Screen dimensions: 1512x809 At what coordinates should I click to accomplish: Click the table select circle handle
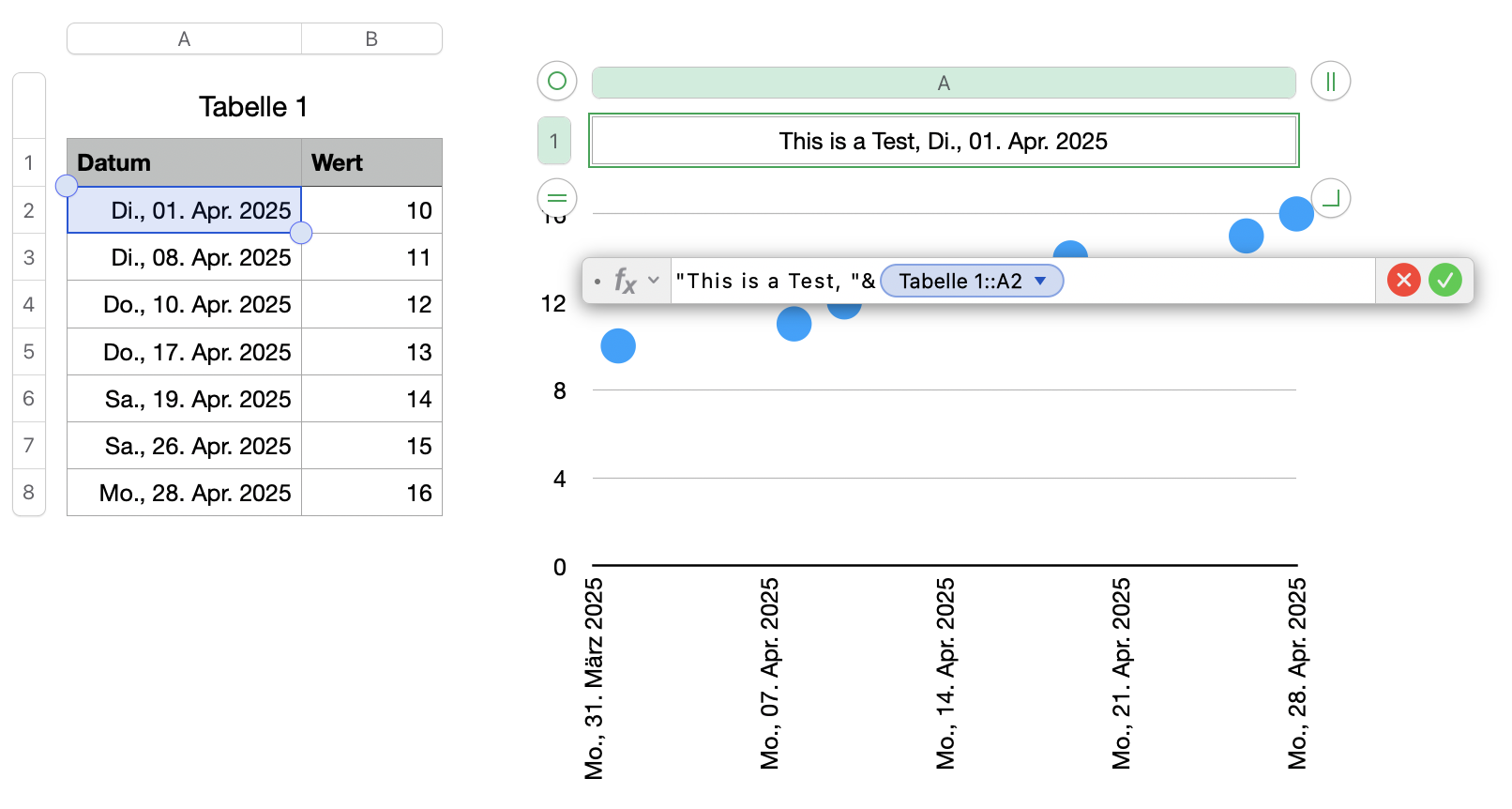[556, 81]
